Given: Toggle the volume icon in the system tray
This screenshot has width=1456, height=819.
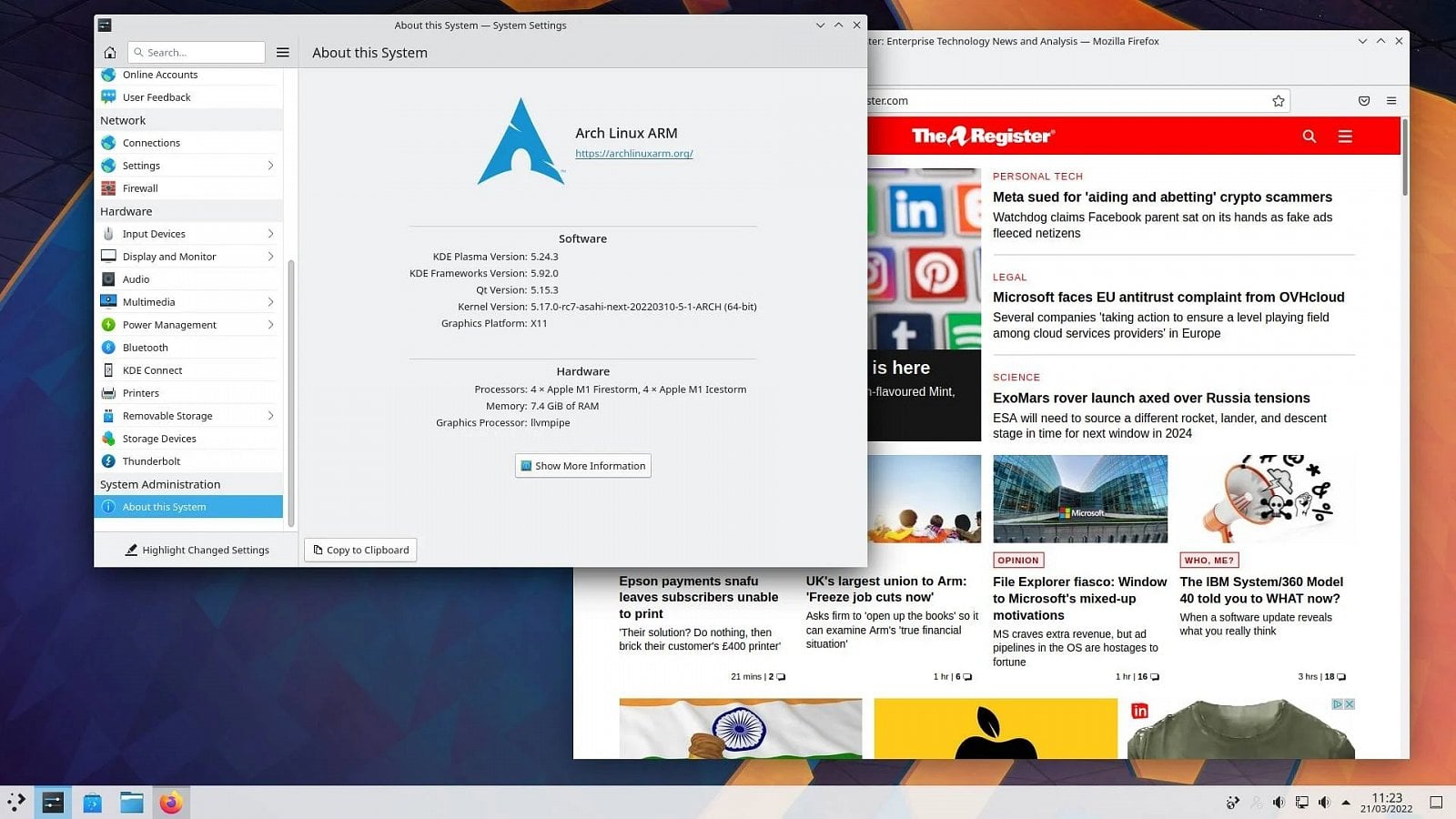Looking at the screenshot, I should click(1279, 802).
